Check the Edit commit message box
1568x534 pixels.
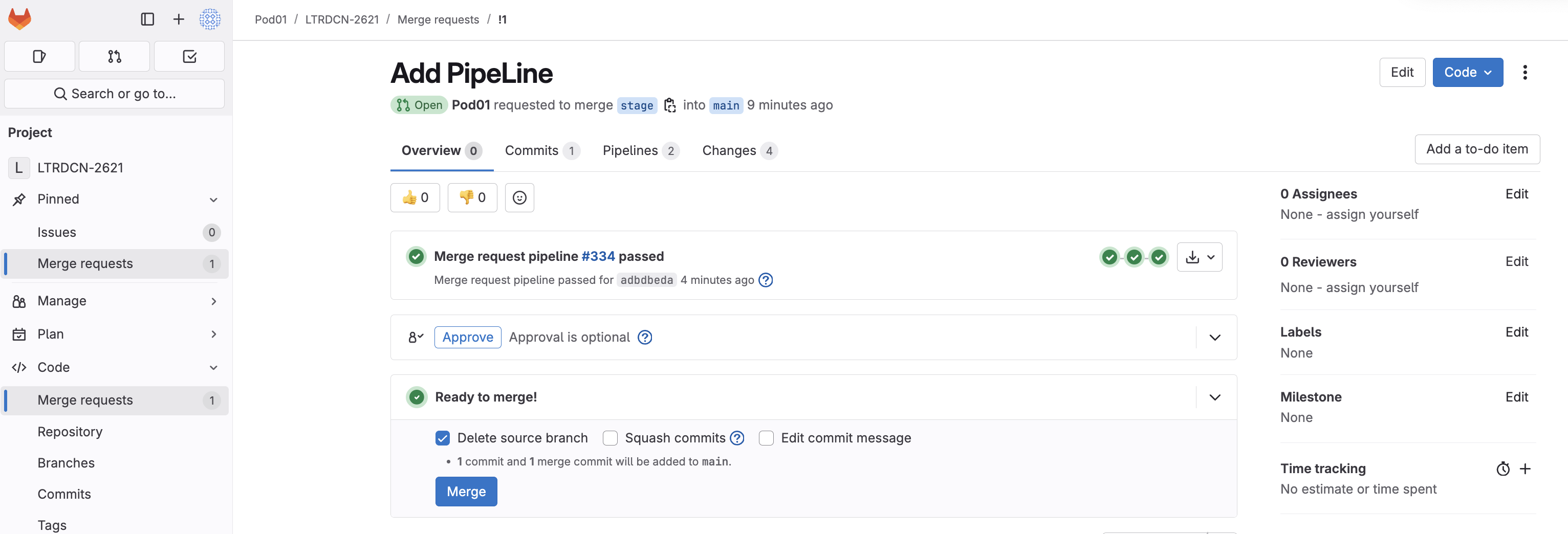766,438
